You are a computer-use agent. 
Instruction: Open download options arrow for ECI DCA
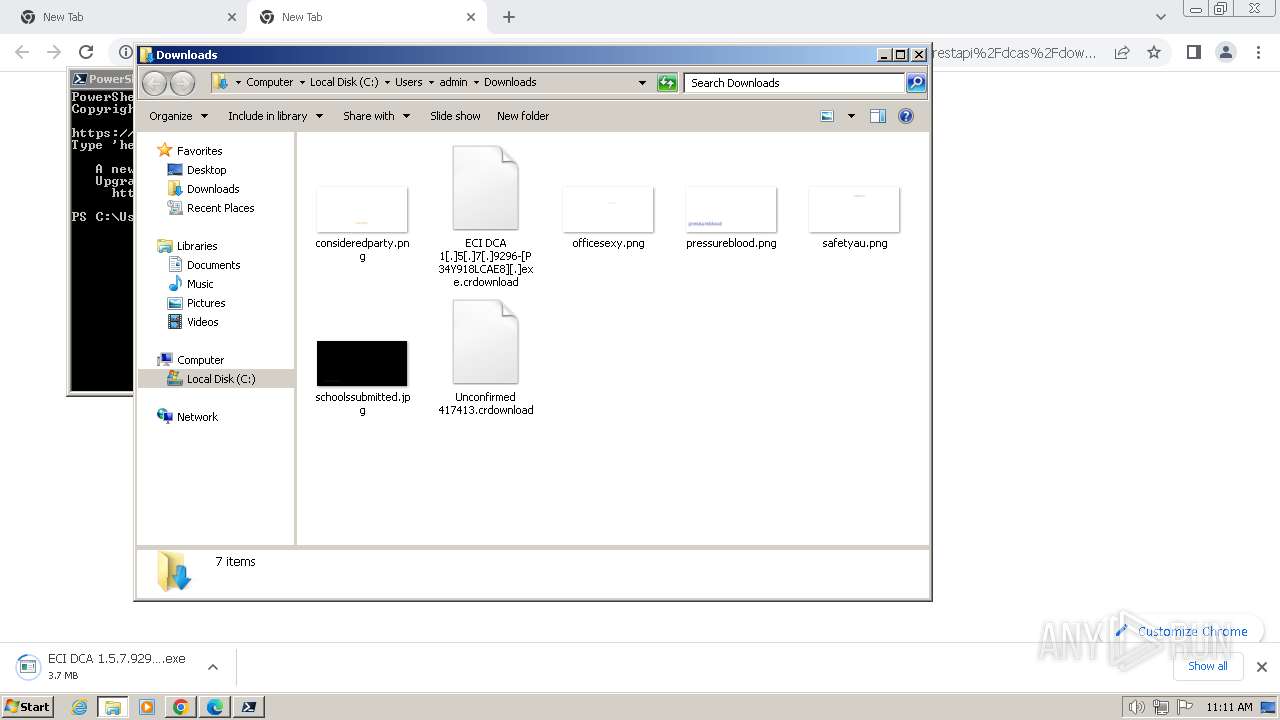[213, 667]
